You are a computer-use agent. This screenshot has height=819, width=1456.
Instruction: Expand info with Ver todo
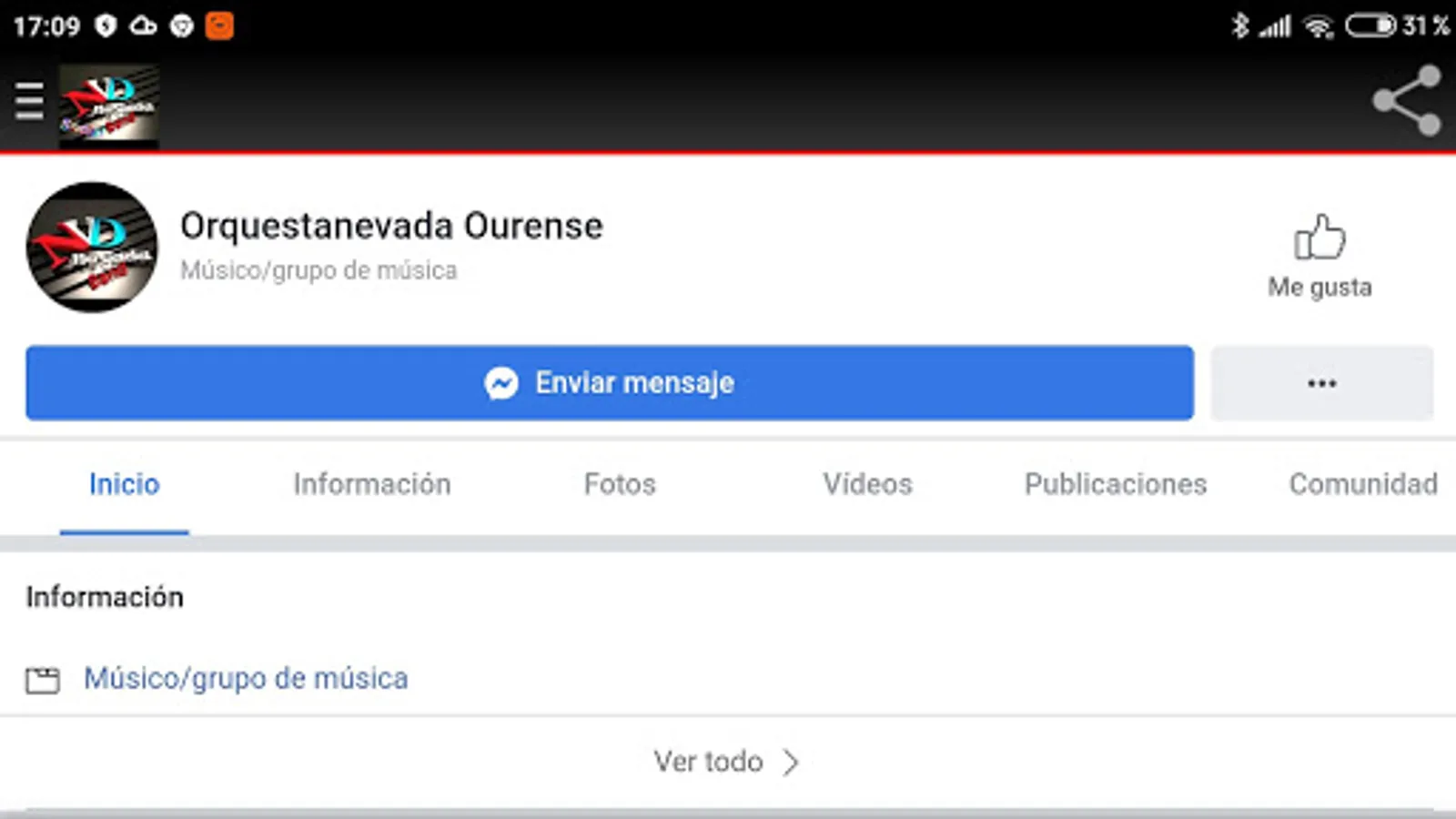[726, 761]
